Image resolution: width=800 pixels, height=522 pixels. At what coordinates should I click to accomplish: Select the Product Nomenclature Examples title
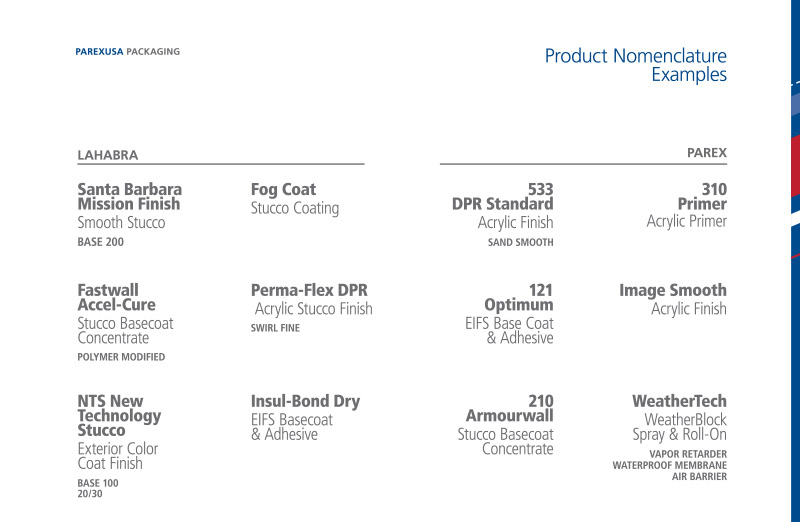636,65
